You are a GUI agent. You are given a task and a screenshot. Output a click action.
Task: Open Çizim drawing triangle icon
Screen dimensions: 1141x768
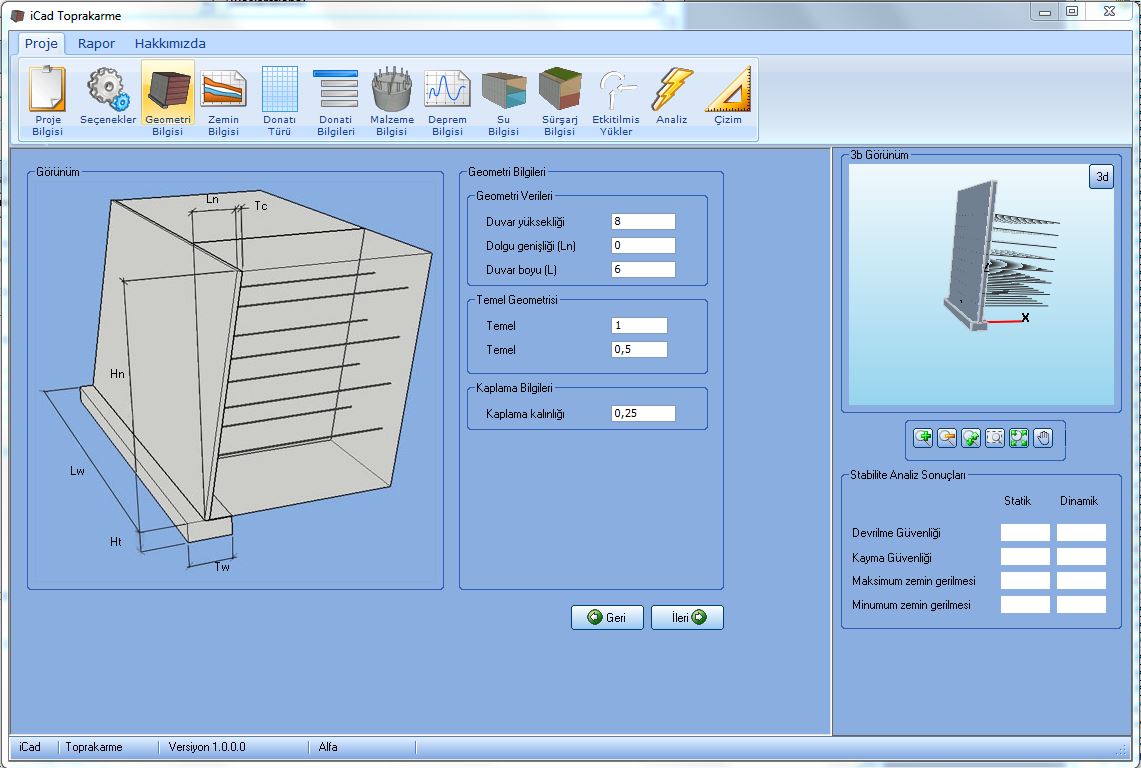[728, 96]
